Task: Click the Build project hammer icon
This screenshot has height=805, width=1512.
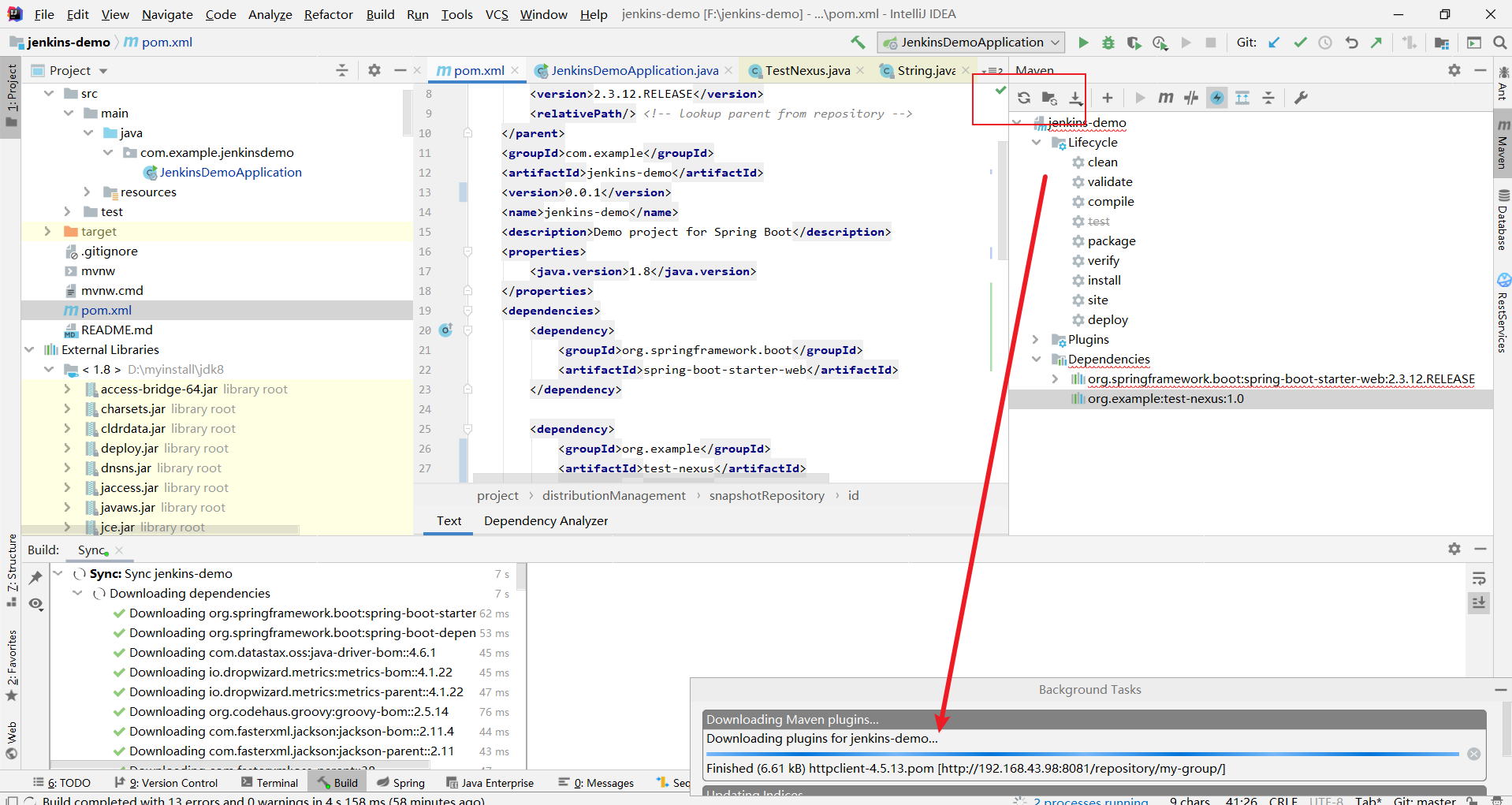Action: (x=858, y=43)
